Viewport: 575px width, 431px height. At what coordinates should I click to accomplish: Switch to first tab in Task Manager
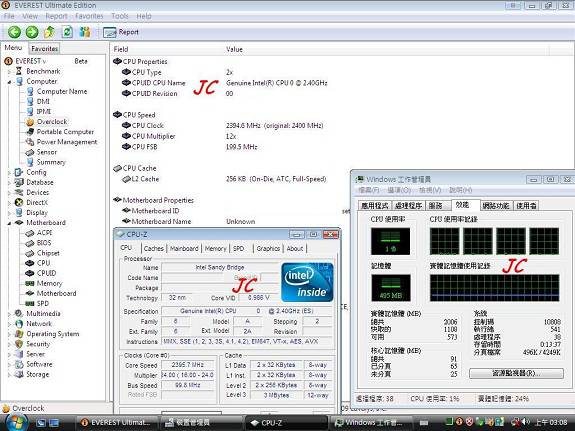pyautogui.click(x=375, y=205)
